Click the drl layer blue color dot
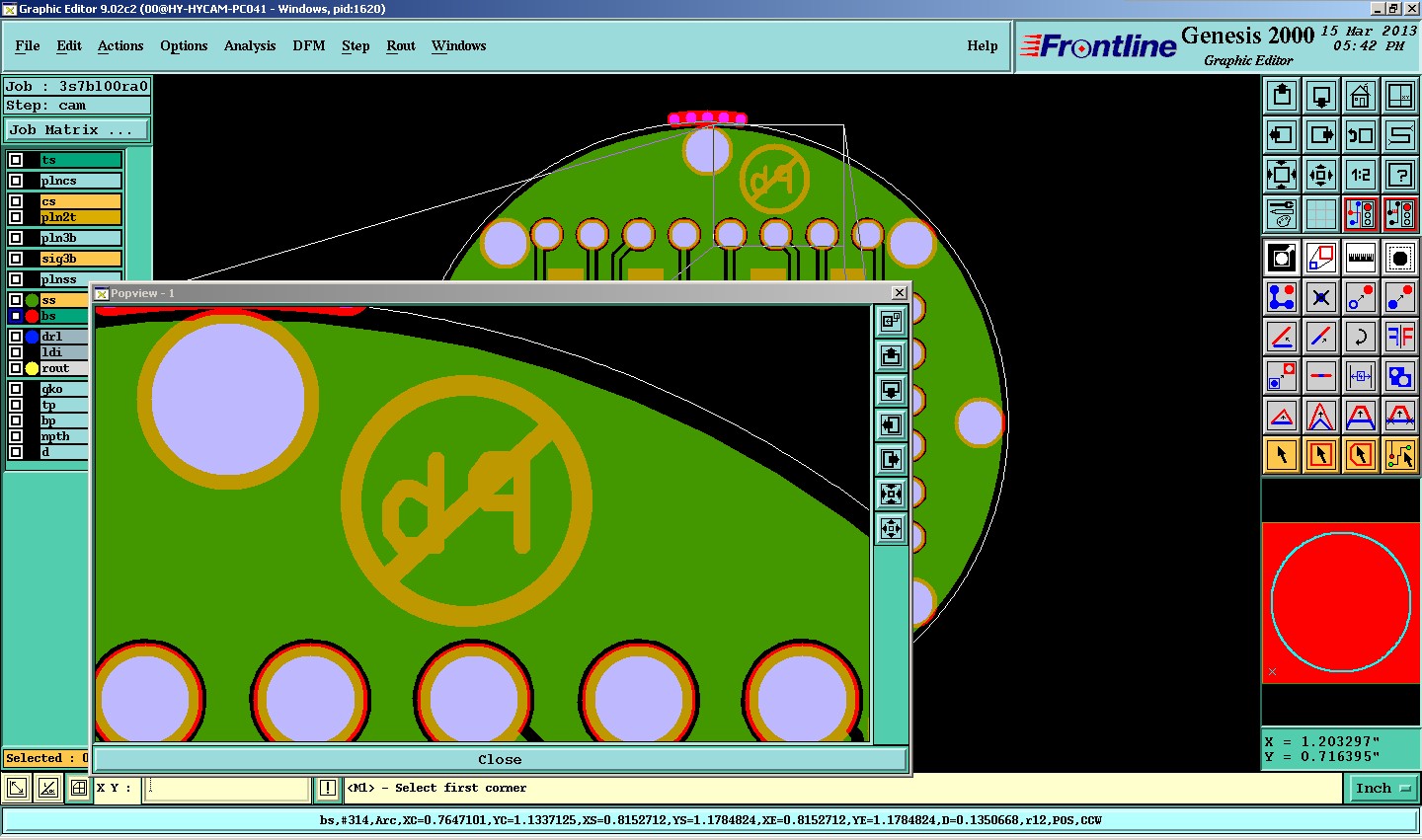The width and height of the screenshot is (1422, 840). pyautogui.click(x=32, y=337)
